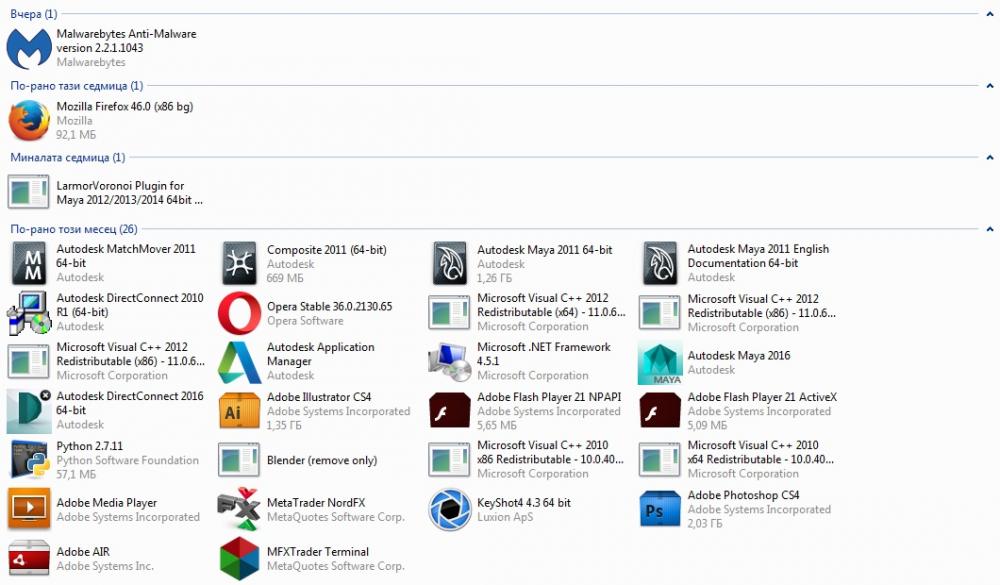
Task: Collapse the 'Миналата седмица' group arrow
Action: 990,157
